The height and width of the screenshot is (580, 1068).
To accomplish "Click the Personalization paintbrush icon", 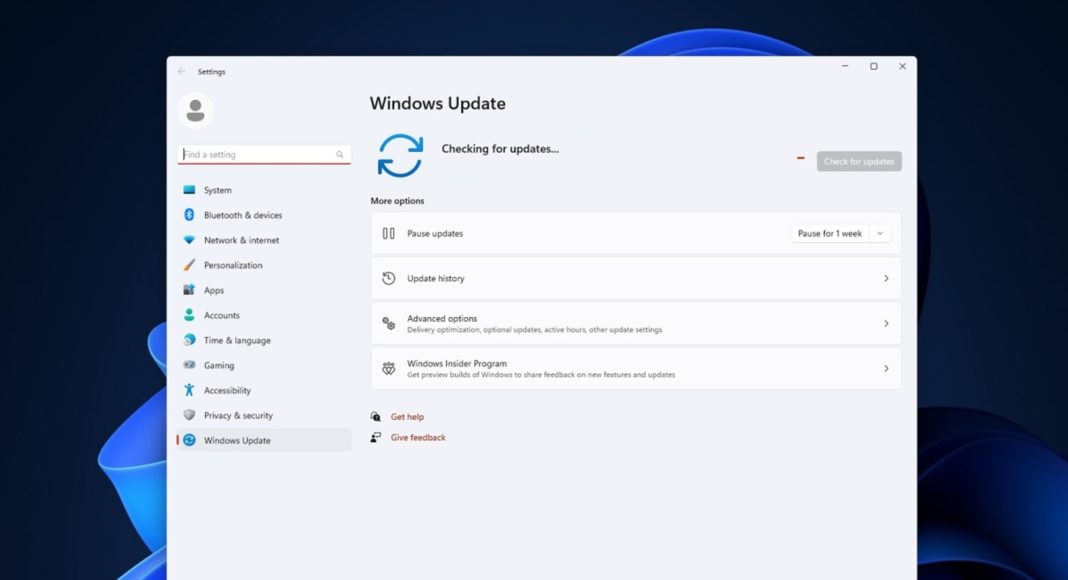I will click(x=189, y=265).
